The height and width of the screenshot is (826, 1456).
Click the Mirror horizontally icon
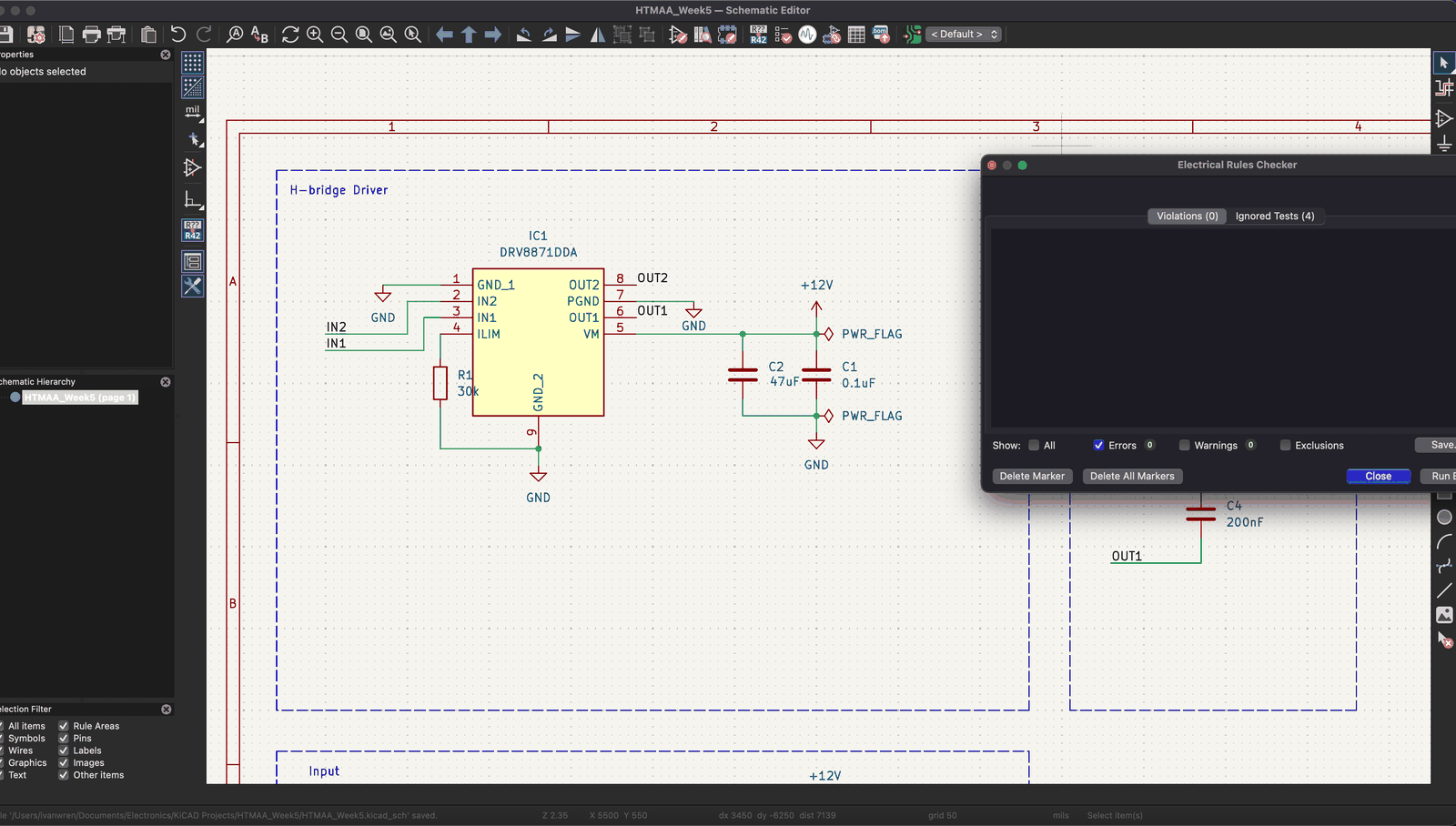[x=598, y=35]
